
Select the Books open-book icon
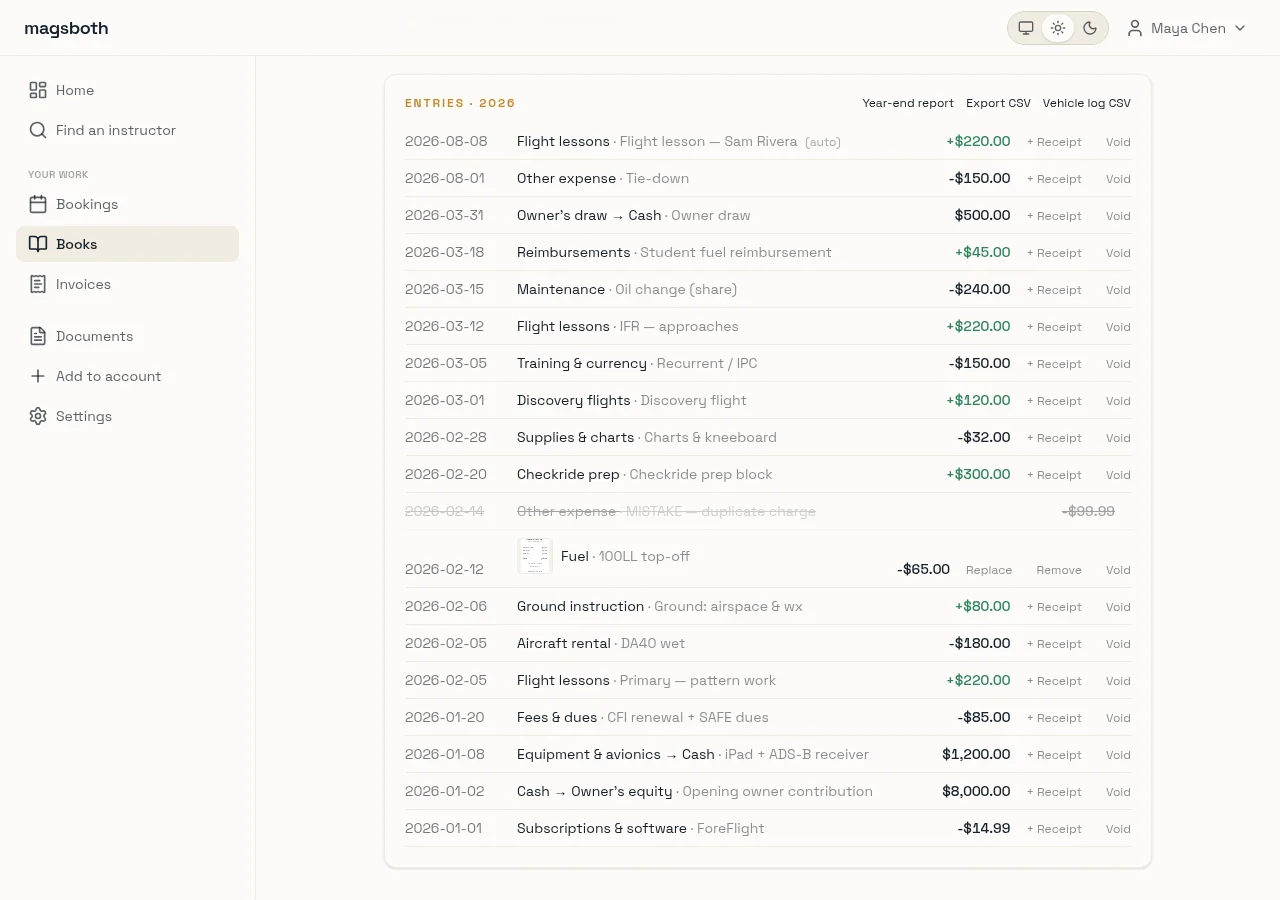38,244
